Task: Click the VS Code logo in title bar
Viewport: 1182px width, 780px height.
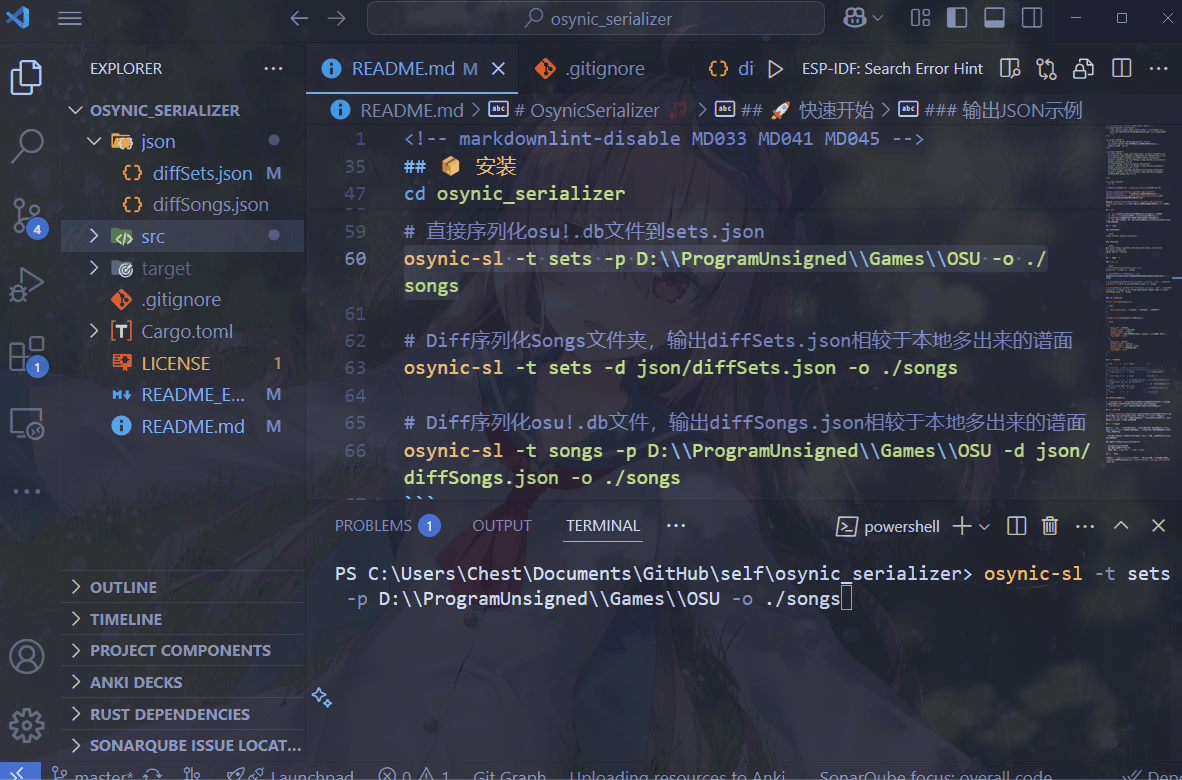Action: tap(17, 17)
